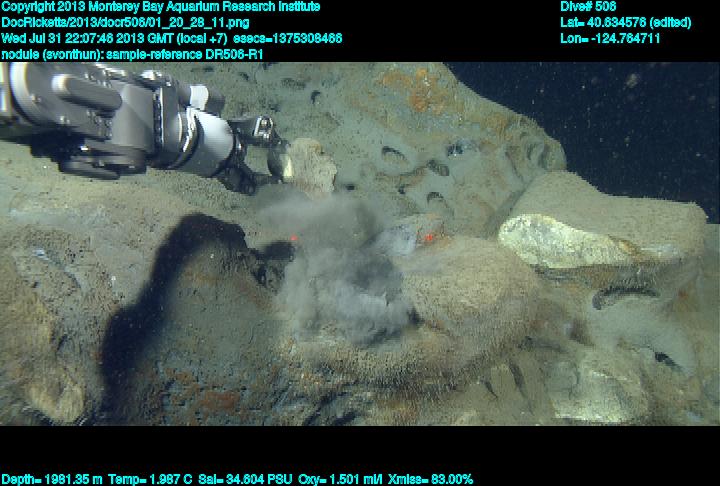Click the 'nodule (svonthun): sample-reference DR508-R1' annotation
Viewport: 720px width, 486px height.
[x=132, y=55]
